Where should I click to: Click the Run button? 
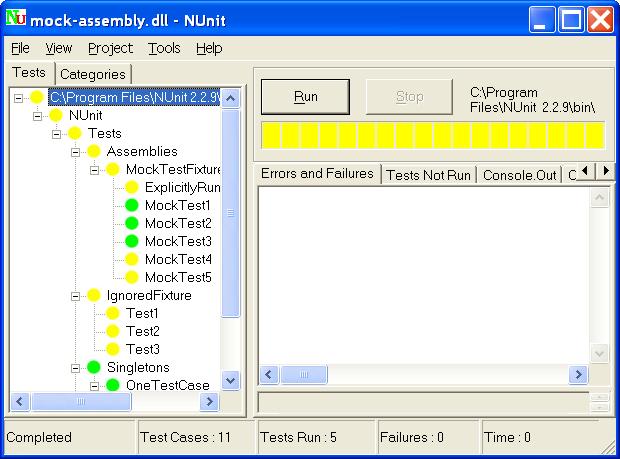coord(305,97)
